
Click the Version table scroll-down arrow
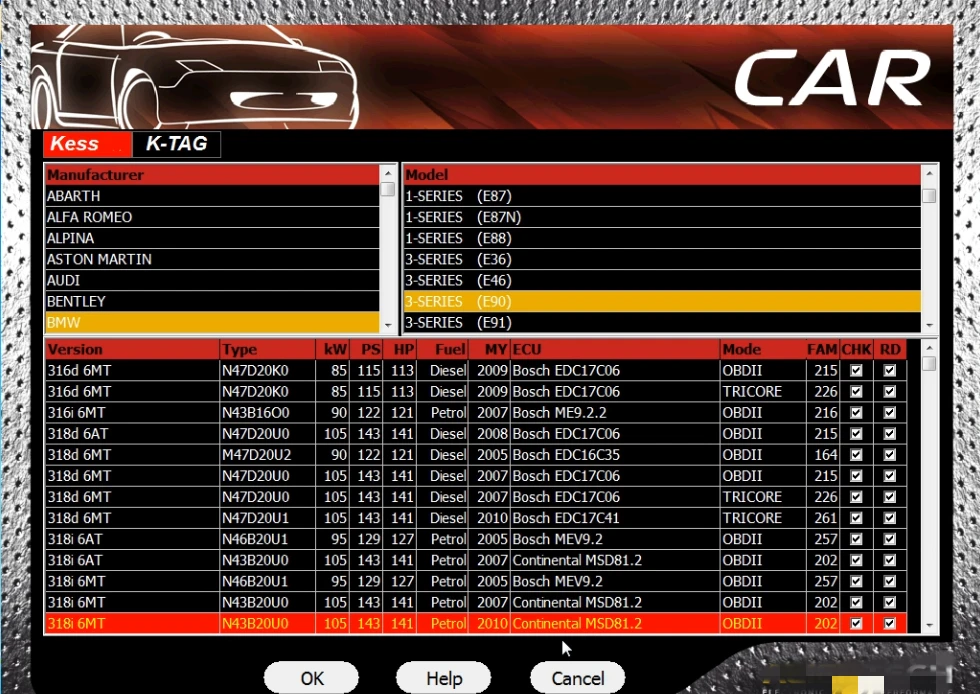click(929, 625)
